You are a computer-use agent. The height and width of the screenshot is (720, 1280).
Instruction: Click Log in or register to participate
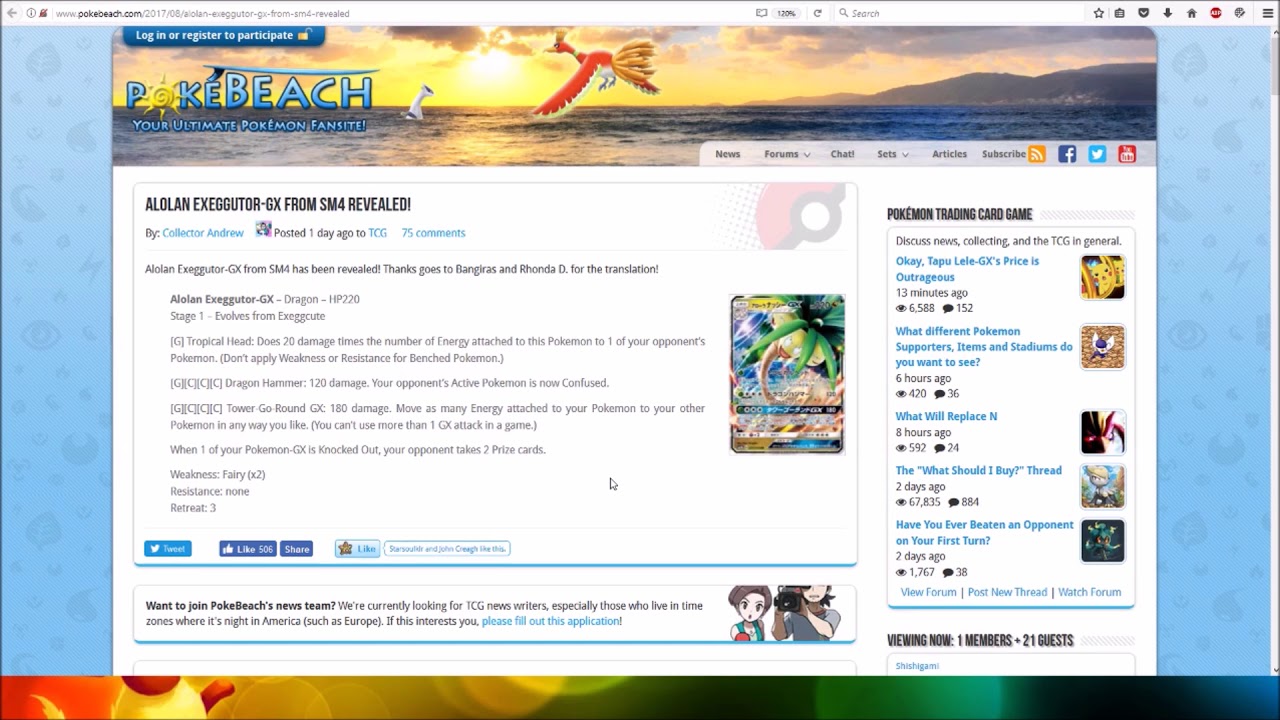[223, 35]
